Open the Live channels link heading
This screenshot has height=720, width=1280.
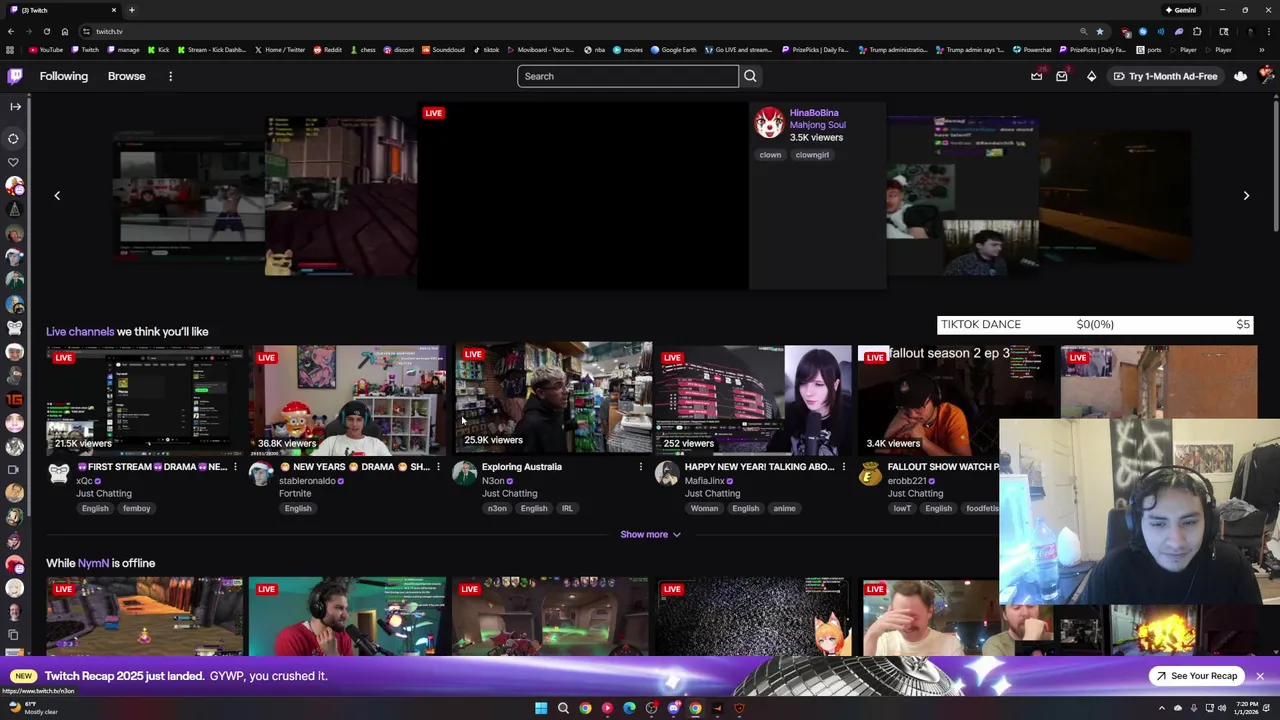tap(80, 331)
